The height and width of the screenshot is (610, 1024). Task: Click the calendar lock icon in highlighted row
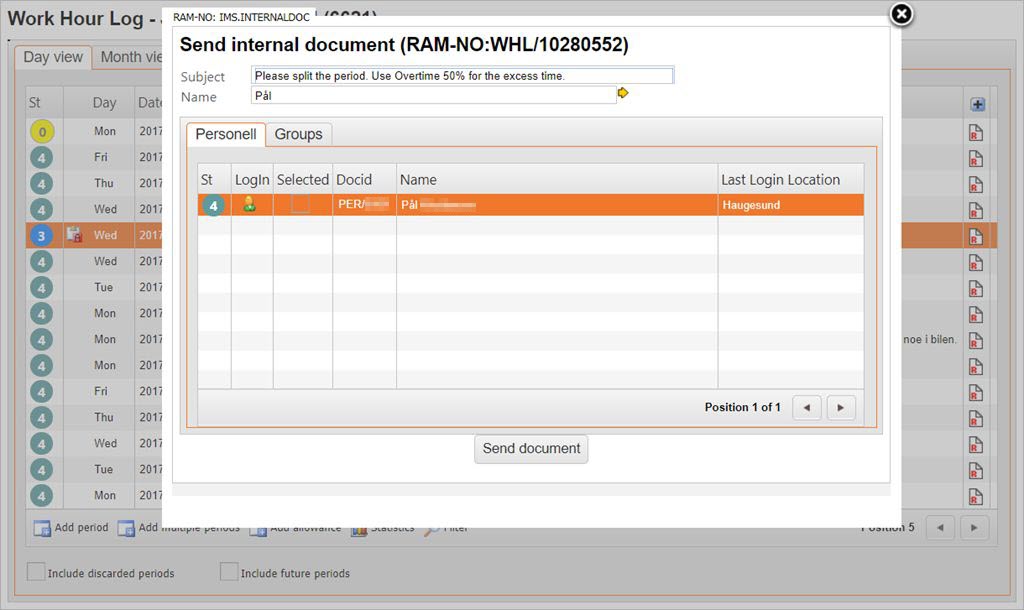pyautogui.click(x=73, y=235)
